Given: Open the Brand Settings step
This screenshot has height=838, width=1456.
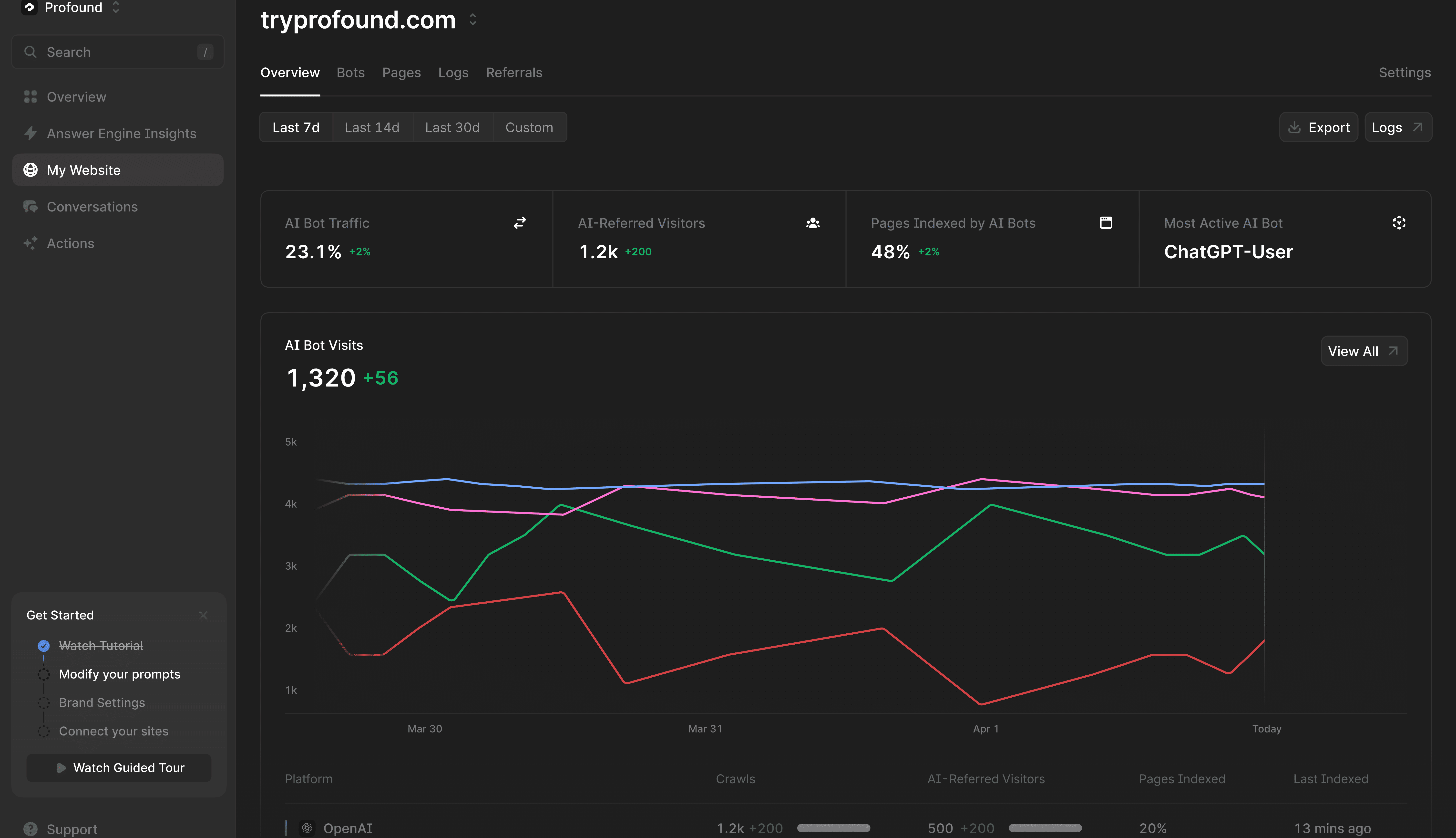Looking at the screenshot, I should coord(102,703).
